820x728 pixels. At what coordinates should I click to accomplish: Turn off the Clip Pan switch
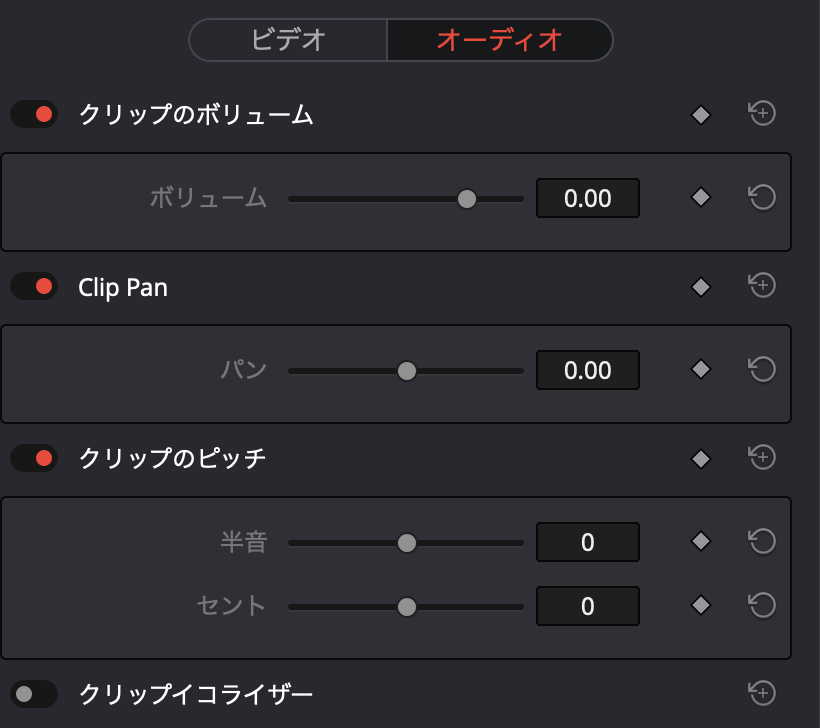[x=34, y=287]
